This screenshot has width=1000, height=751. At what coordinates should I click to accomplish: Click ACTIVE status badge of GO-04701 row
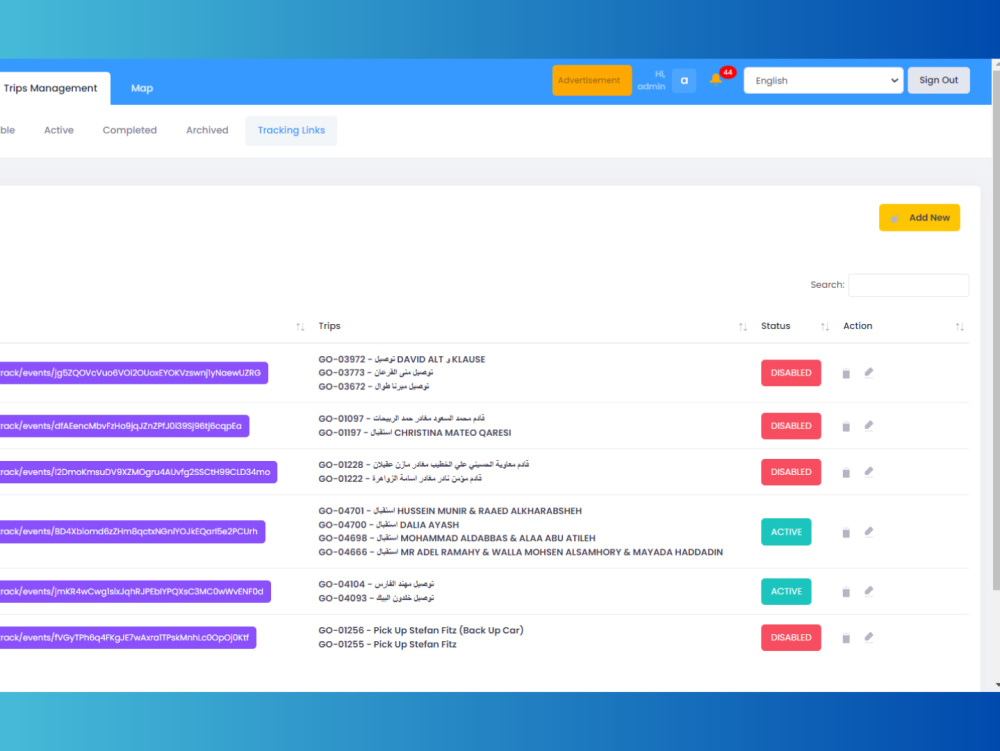pos(786,532)
